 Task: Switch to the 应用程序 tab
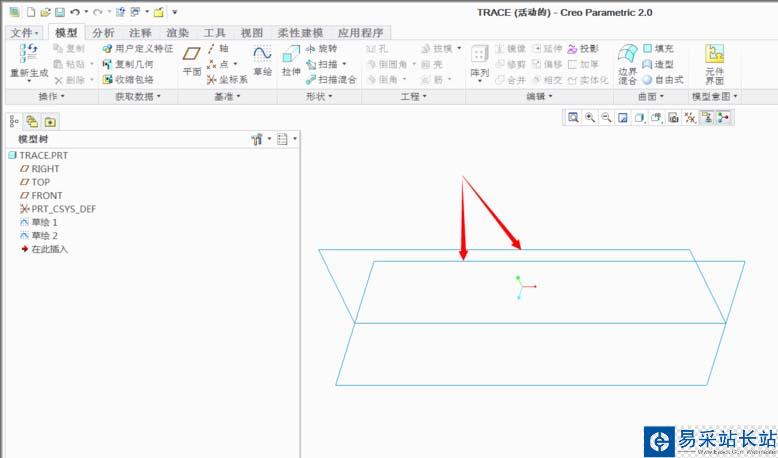(361, 33)
